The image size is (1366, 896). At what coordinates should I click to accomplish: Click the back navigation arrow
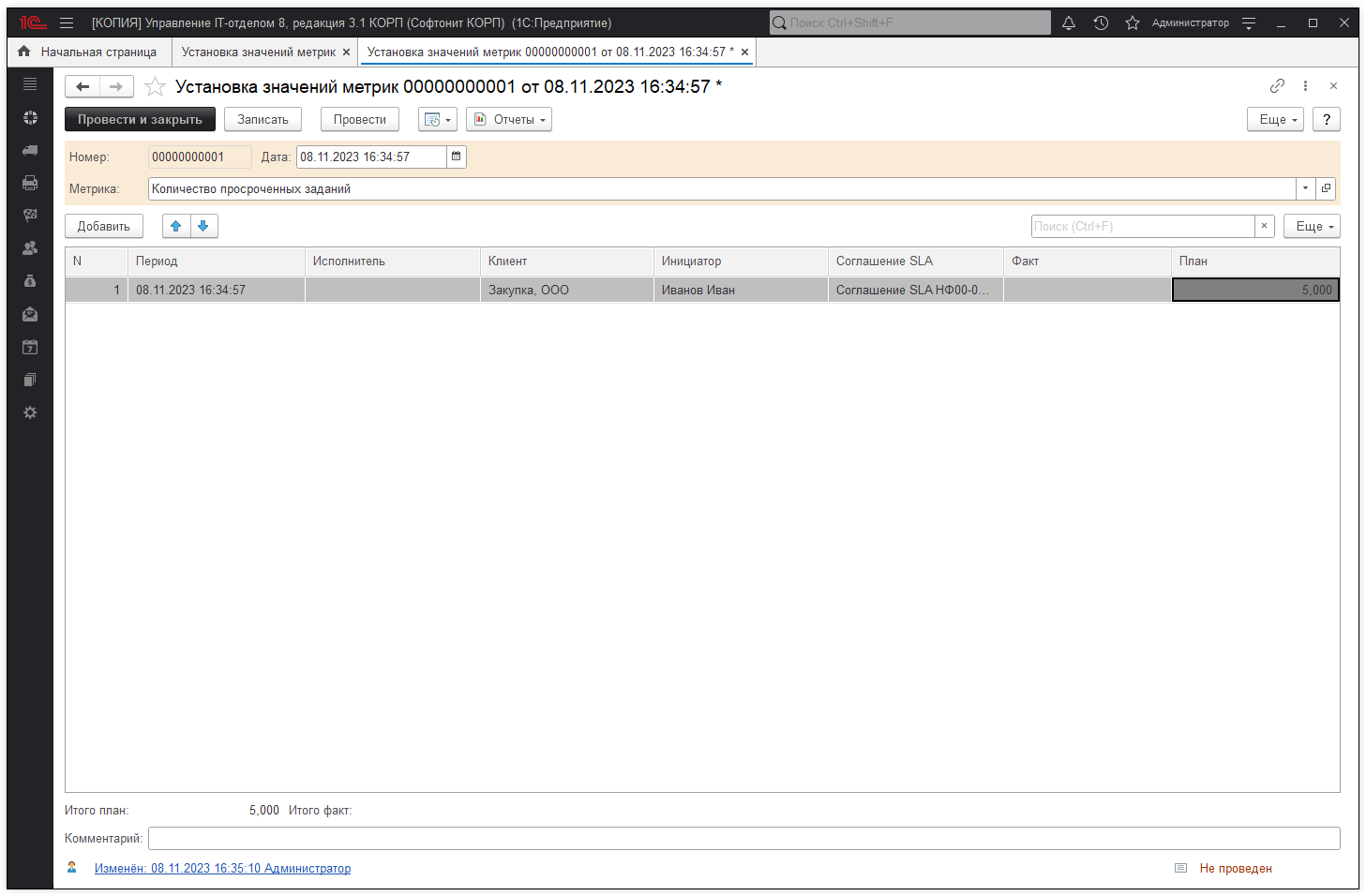(x=83, y=87)
